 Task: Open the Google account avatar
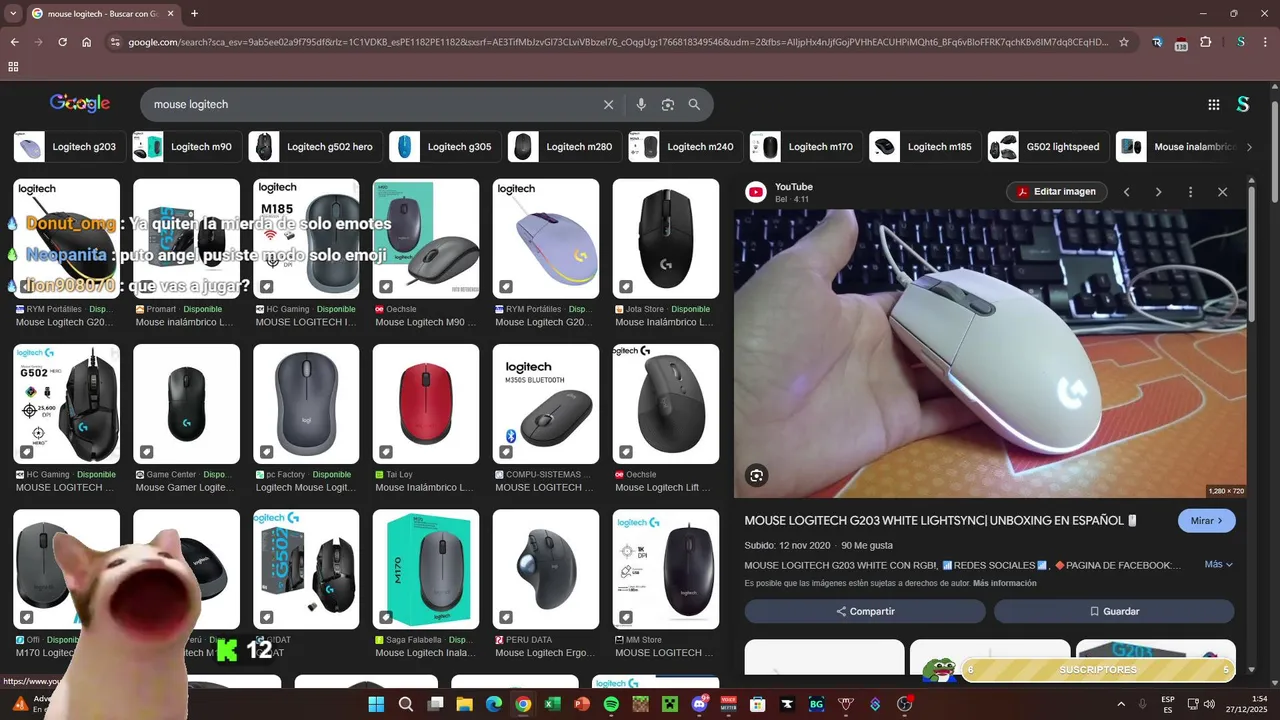tap(1243, 104)
